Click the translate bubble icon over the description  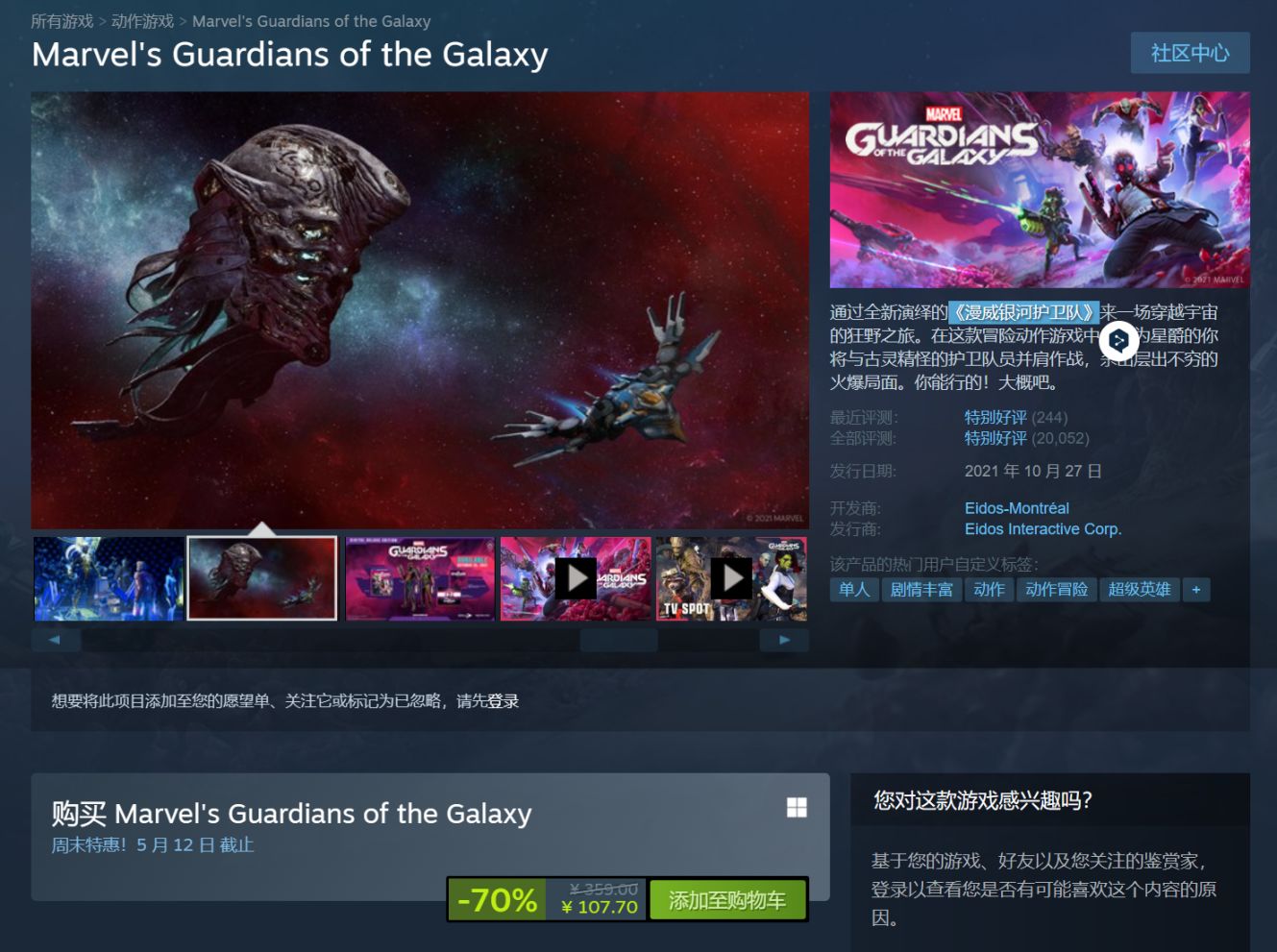(1118, 340)
